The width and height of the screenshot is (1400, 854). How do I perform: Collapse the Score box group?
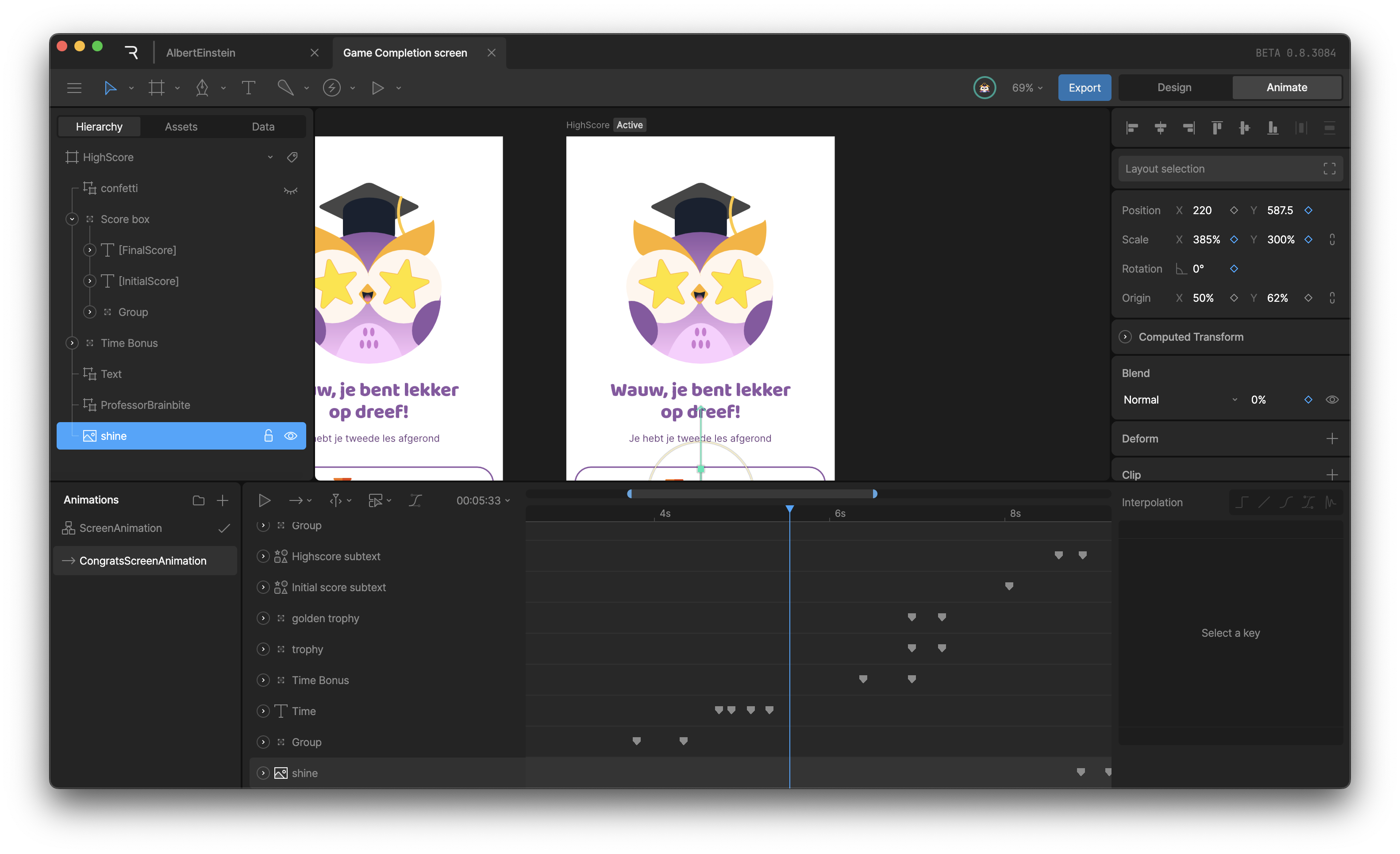tap(72, 219)
